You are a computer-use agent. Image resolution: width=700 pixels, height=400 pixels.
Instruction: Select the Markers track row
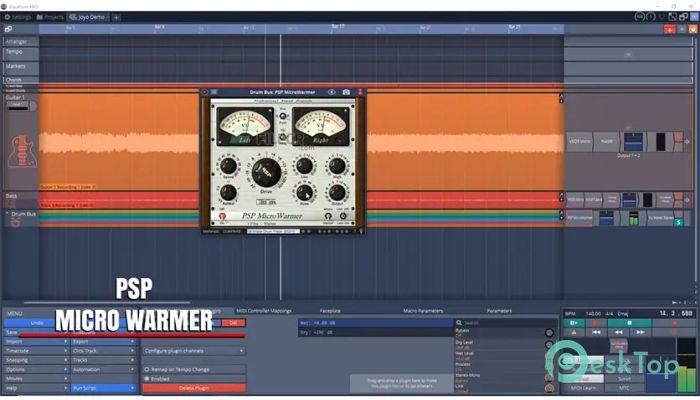(21, 68)
